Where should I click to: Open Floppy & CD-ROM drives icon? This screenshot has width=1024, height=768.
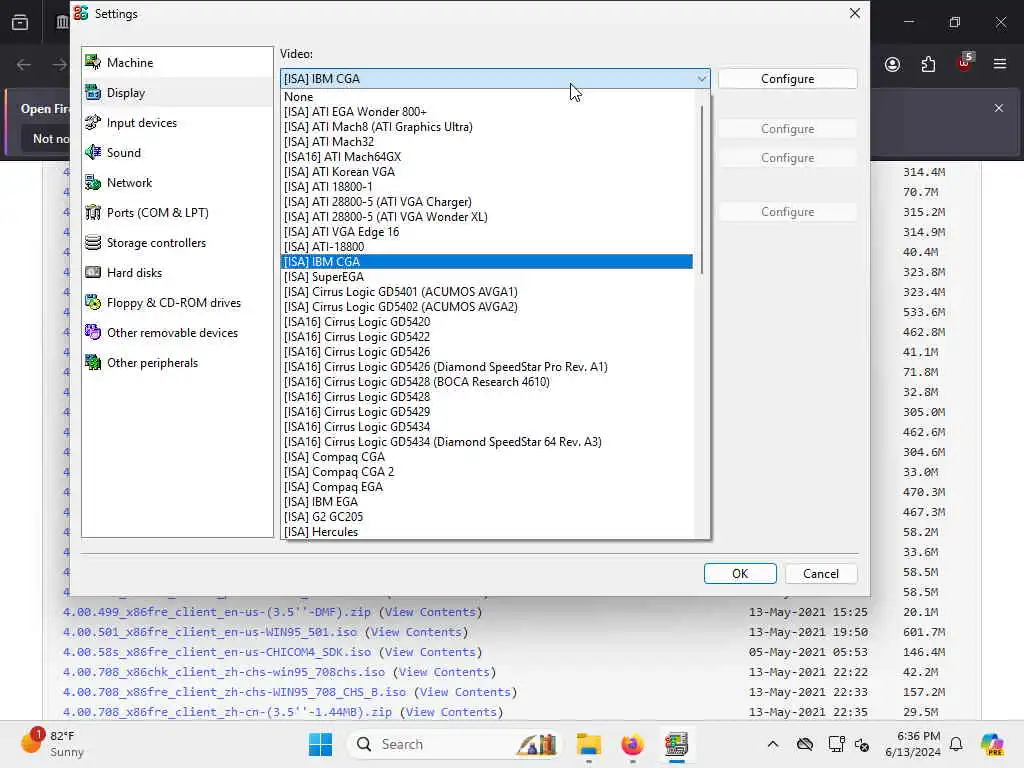[x=93, y=302]
